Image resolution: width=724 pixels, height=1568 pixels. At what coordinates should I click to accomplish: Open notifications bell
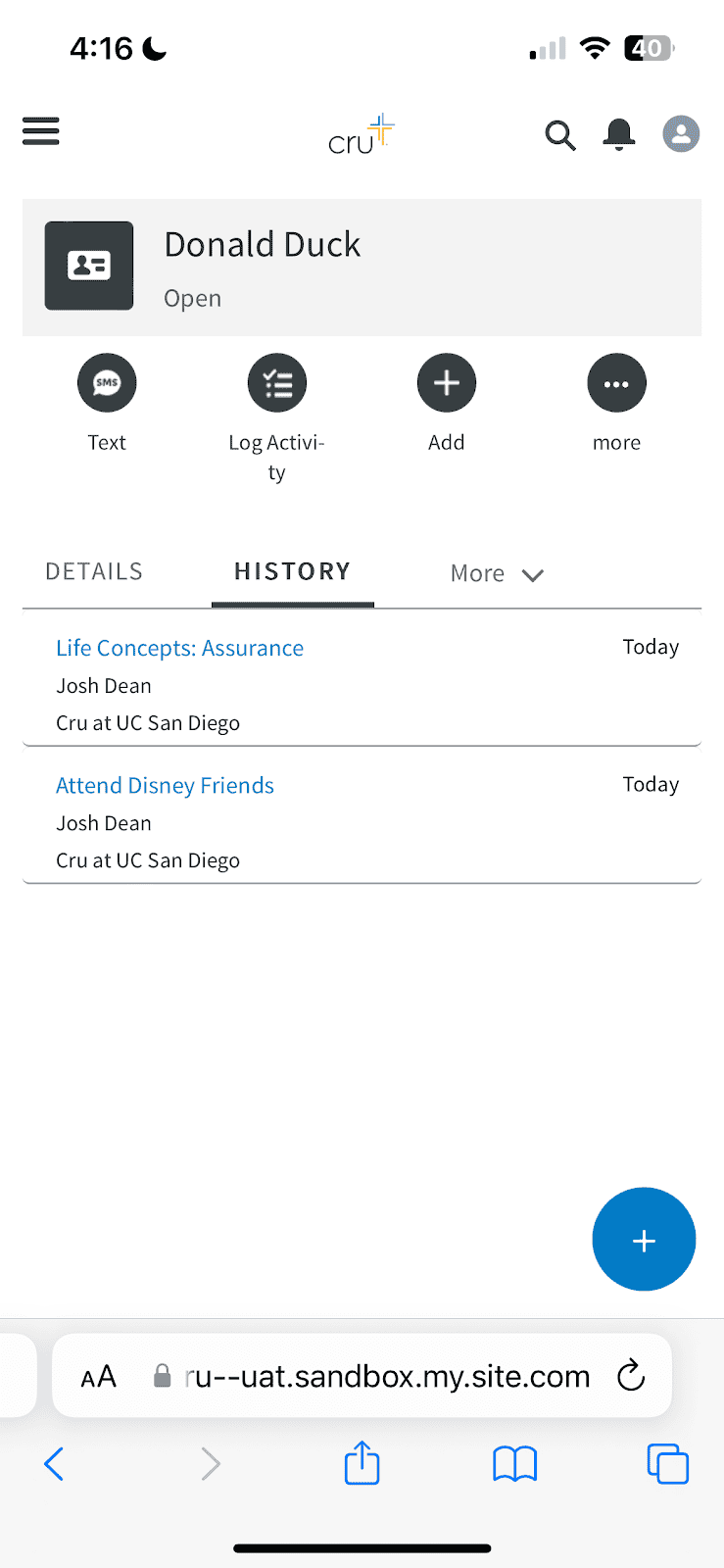pyautogui.click(x=619, y=134)
